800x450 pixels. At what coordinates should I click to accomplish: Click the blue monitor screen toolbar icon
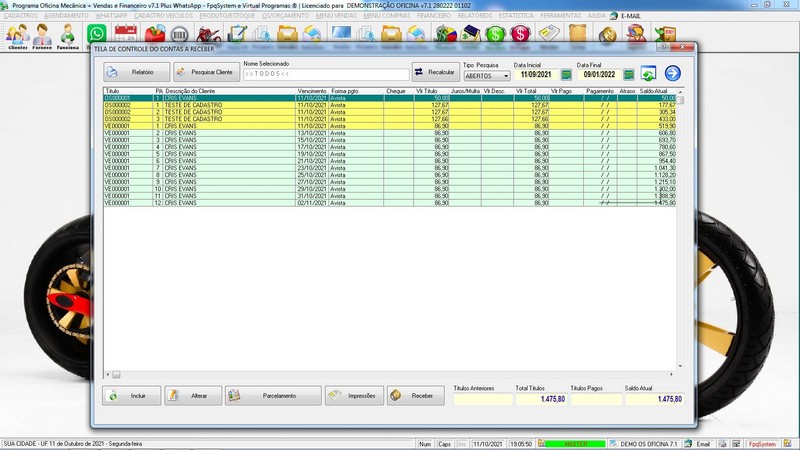pos(341,33)
